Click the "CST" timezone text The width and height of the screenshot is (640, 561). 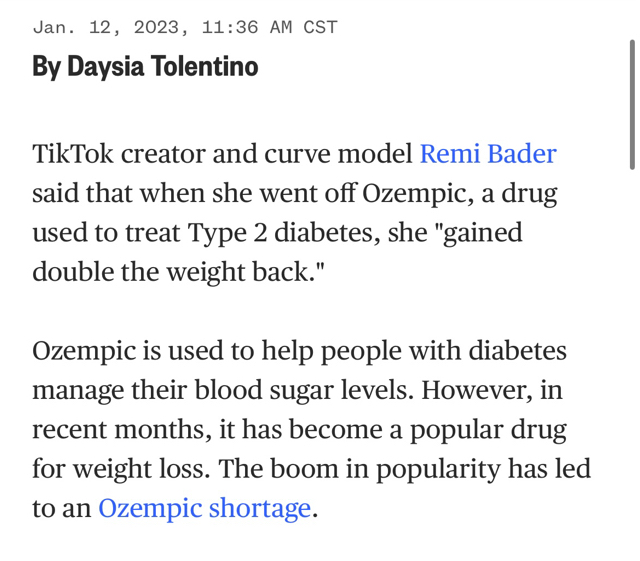[x=320, y=27]
